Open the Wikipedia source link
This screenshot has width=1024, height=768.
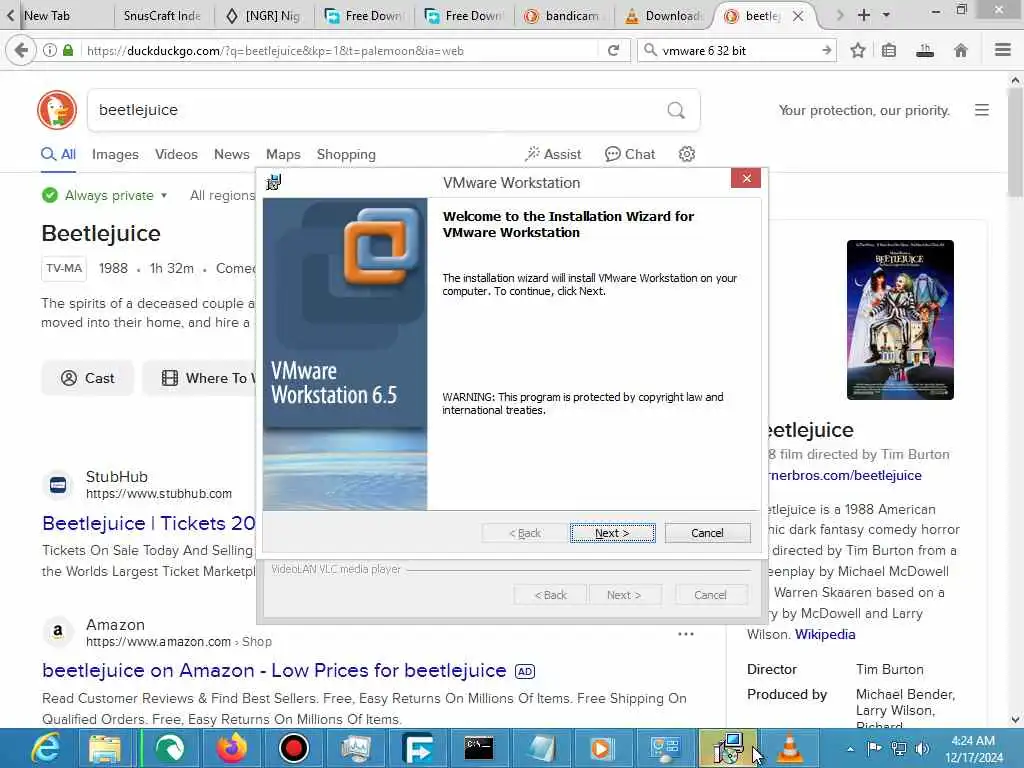[x=825, y=634]
